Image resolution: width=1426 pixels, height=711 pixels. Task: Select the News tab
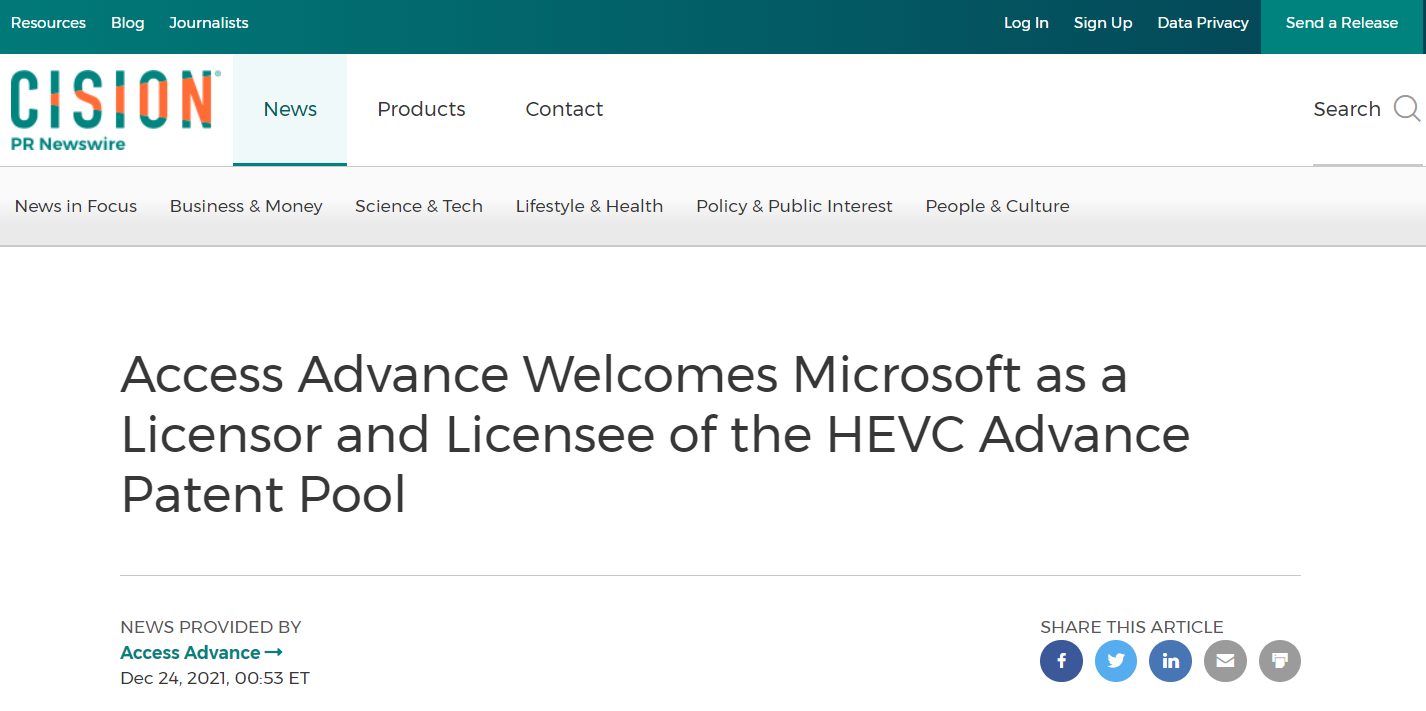[x=290, y=110]
